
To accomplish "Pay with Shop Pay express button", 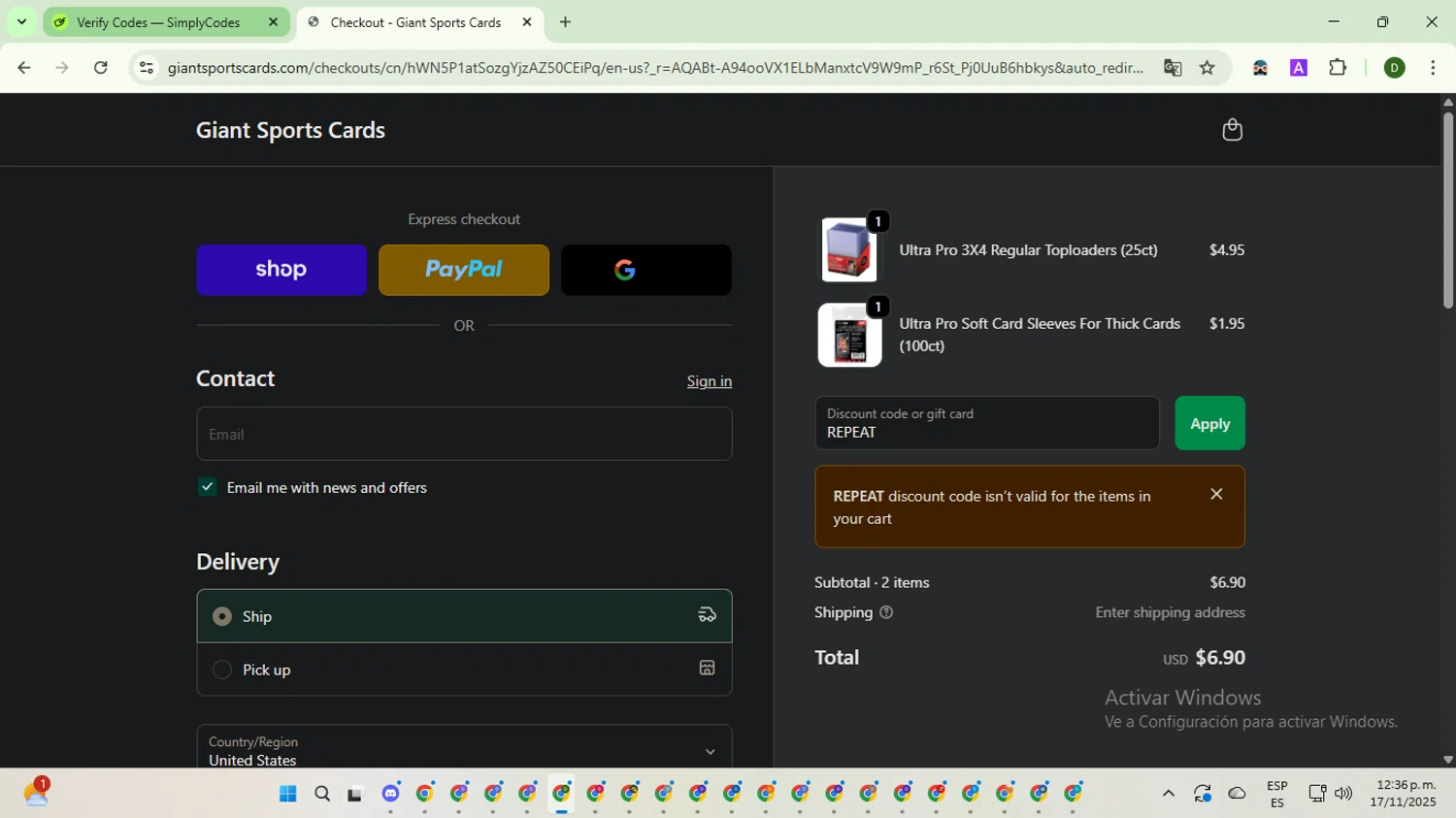I will coord(281,270).
